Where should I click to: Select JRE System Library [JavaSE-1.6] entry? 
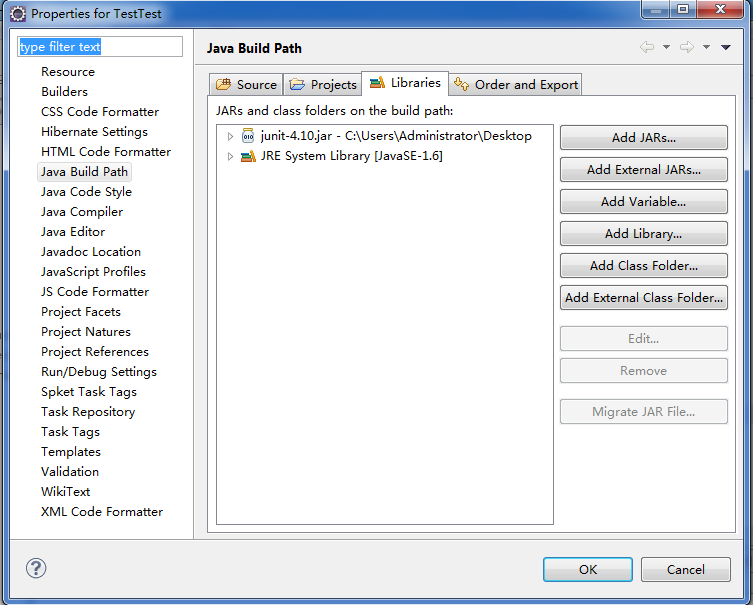coord(352,156)
